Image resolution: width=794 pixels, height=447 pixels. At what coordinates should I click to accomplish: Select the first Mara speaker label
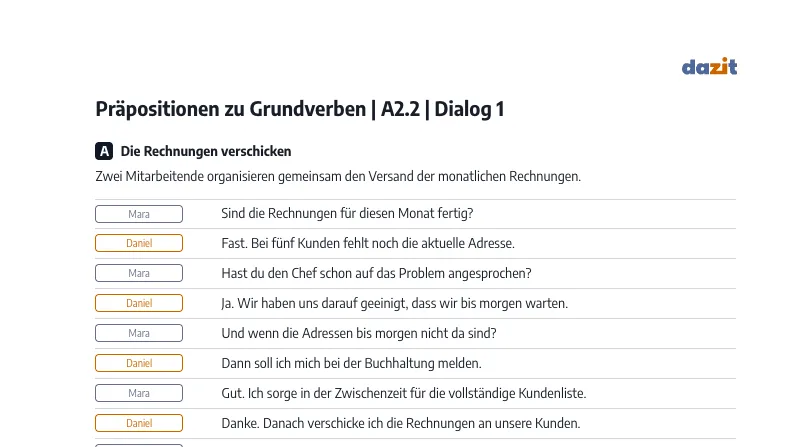point(139,214)
